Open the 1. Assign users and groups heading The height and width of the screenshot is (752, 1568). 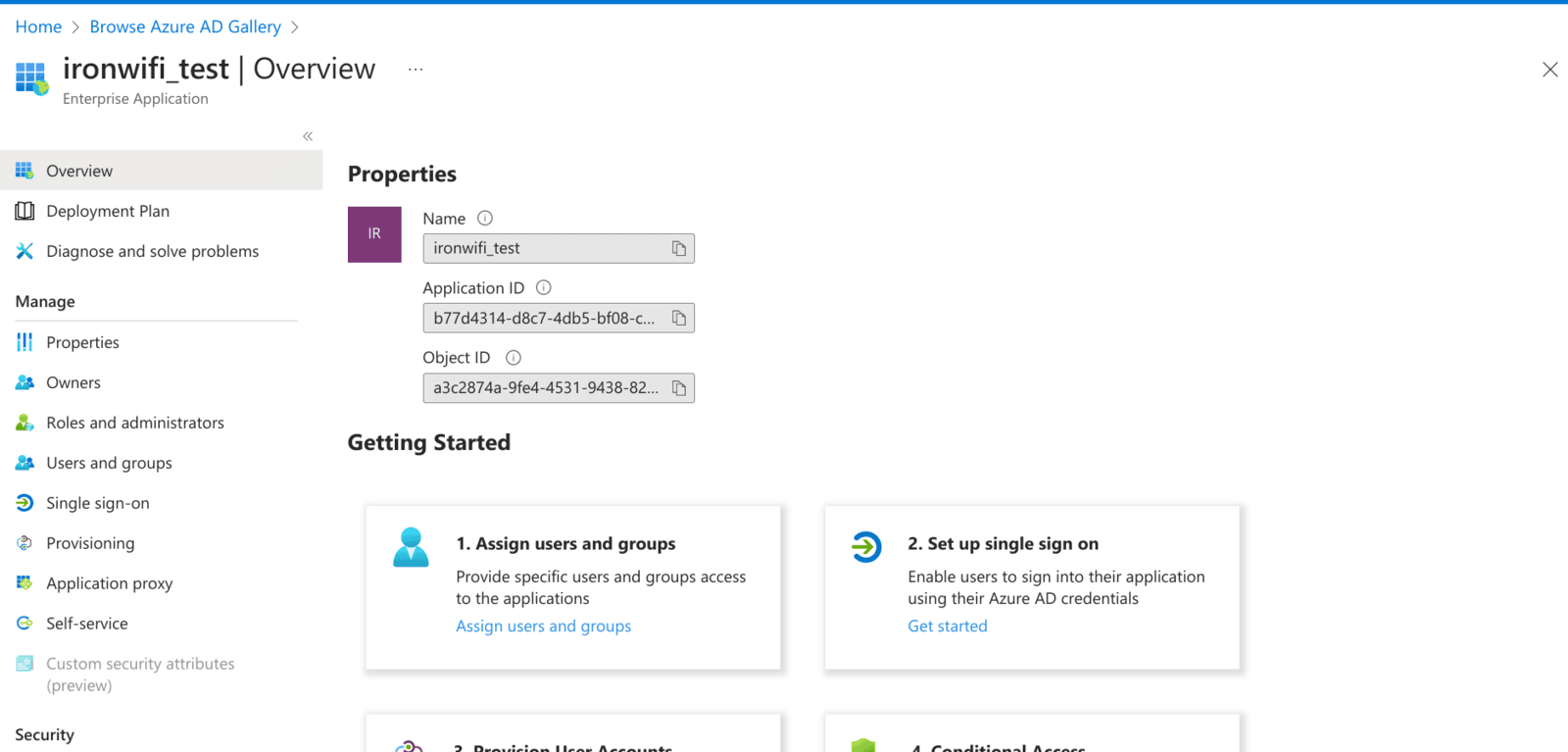coord(565,543)
